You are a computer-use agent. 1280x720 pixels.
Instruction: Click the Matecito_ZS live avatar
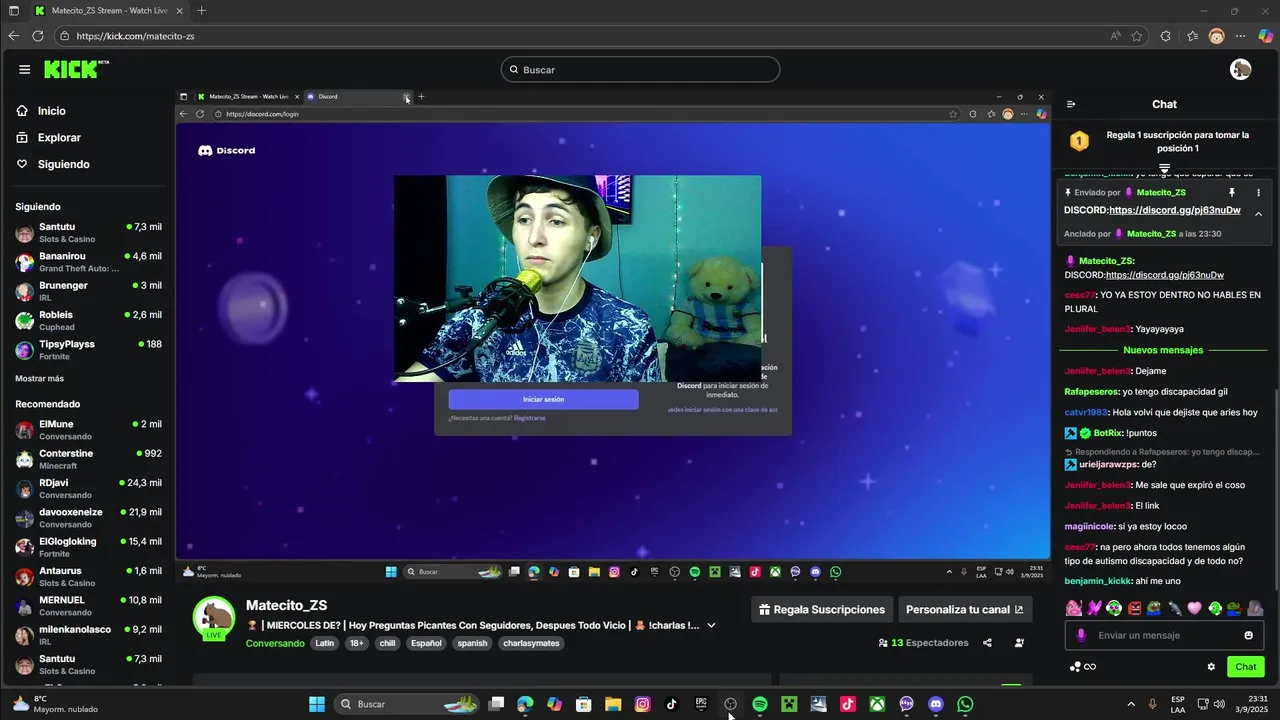[213, 618]
